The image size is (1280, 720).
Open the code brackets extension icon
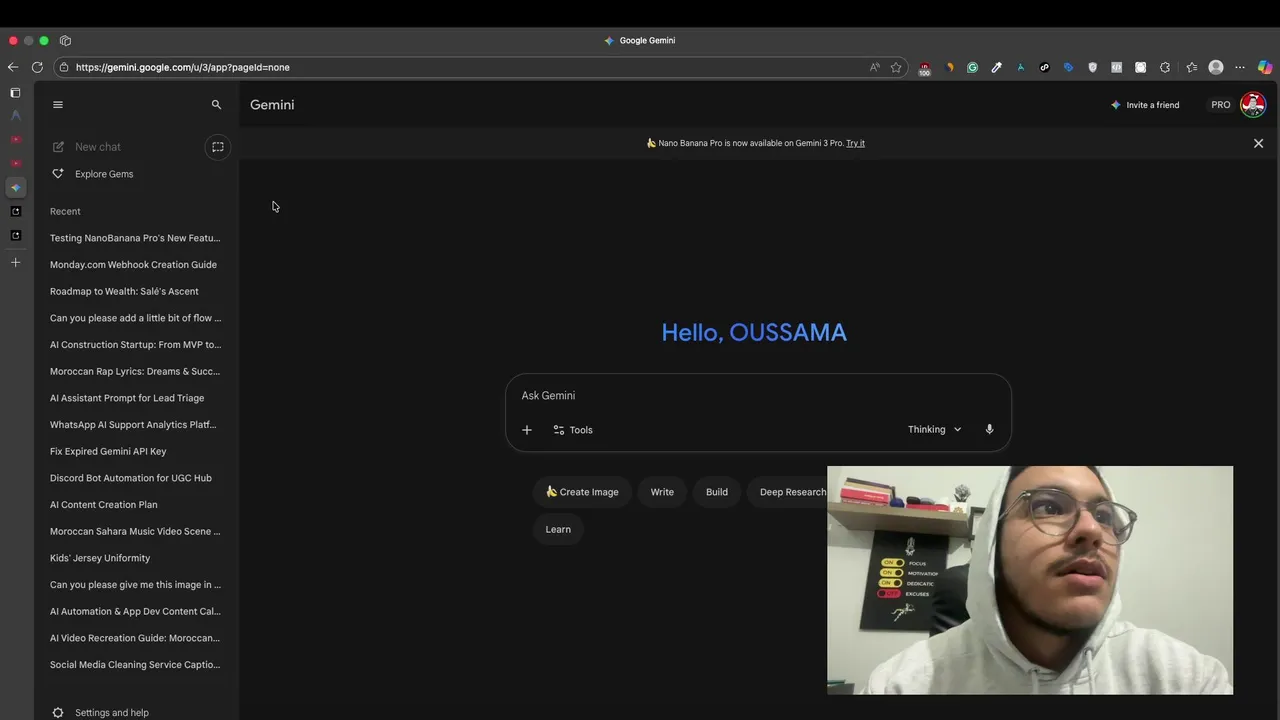point(1116,67)
